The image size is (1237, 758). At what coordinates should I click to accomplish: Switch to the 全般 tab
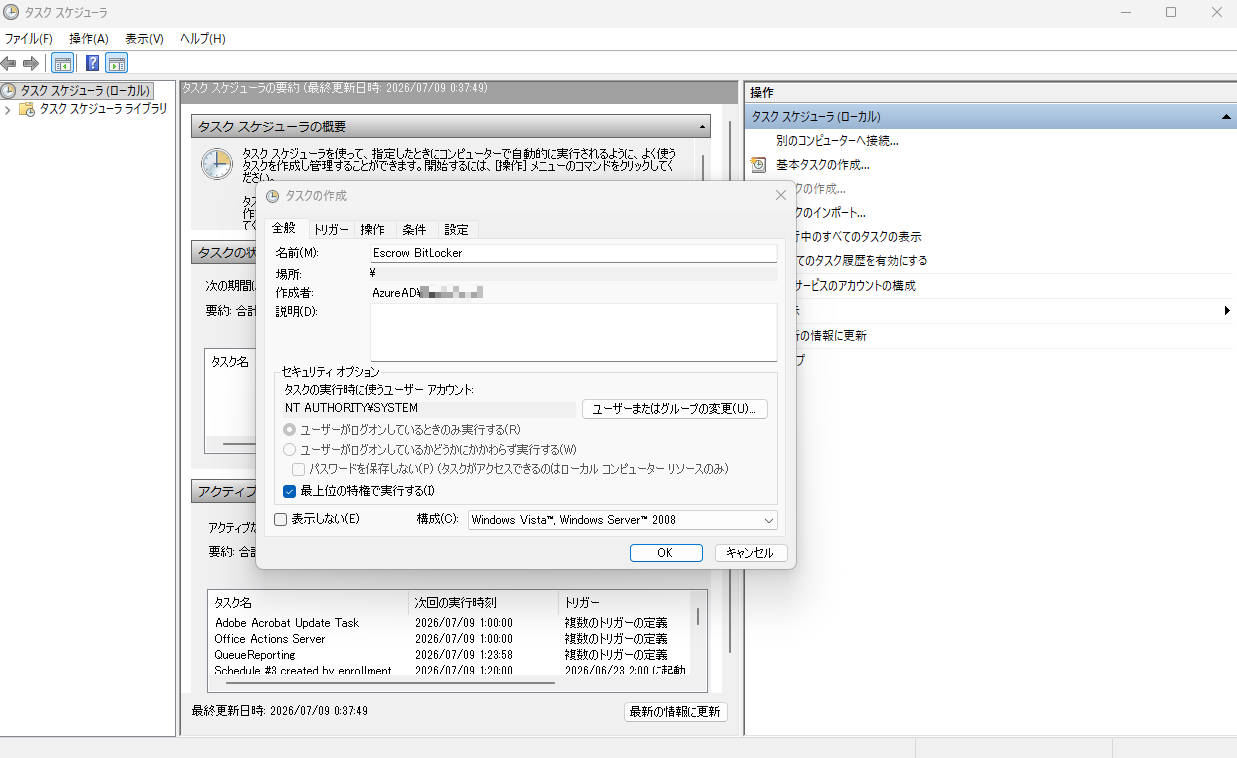[284, 228]
